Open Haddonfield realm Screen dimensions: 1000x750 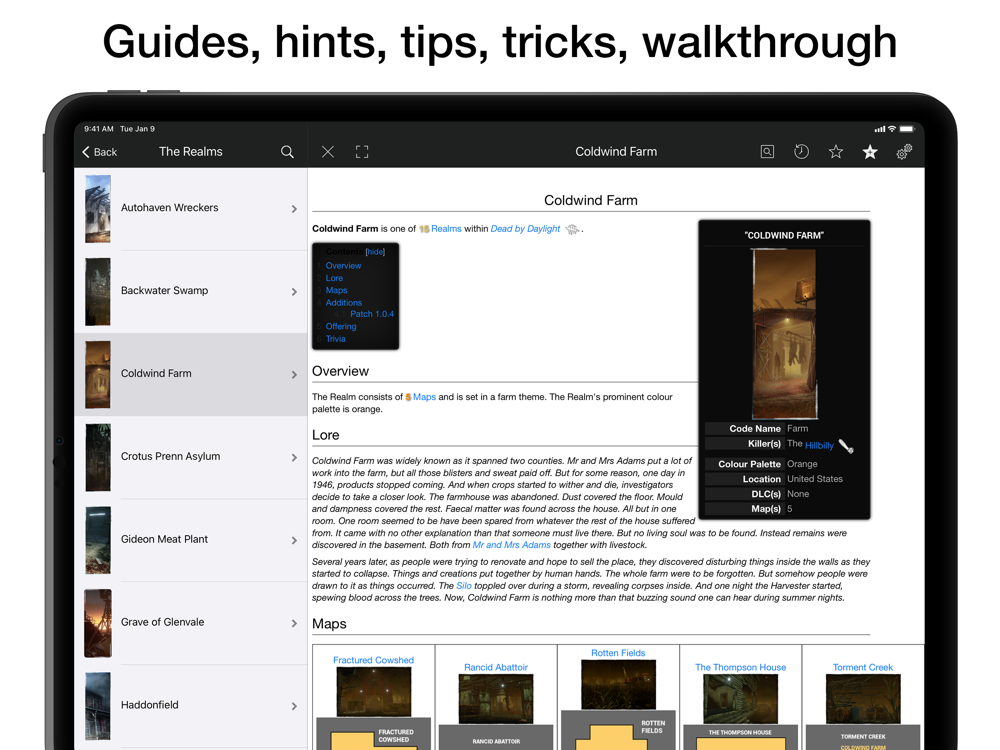coord(191,706)
